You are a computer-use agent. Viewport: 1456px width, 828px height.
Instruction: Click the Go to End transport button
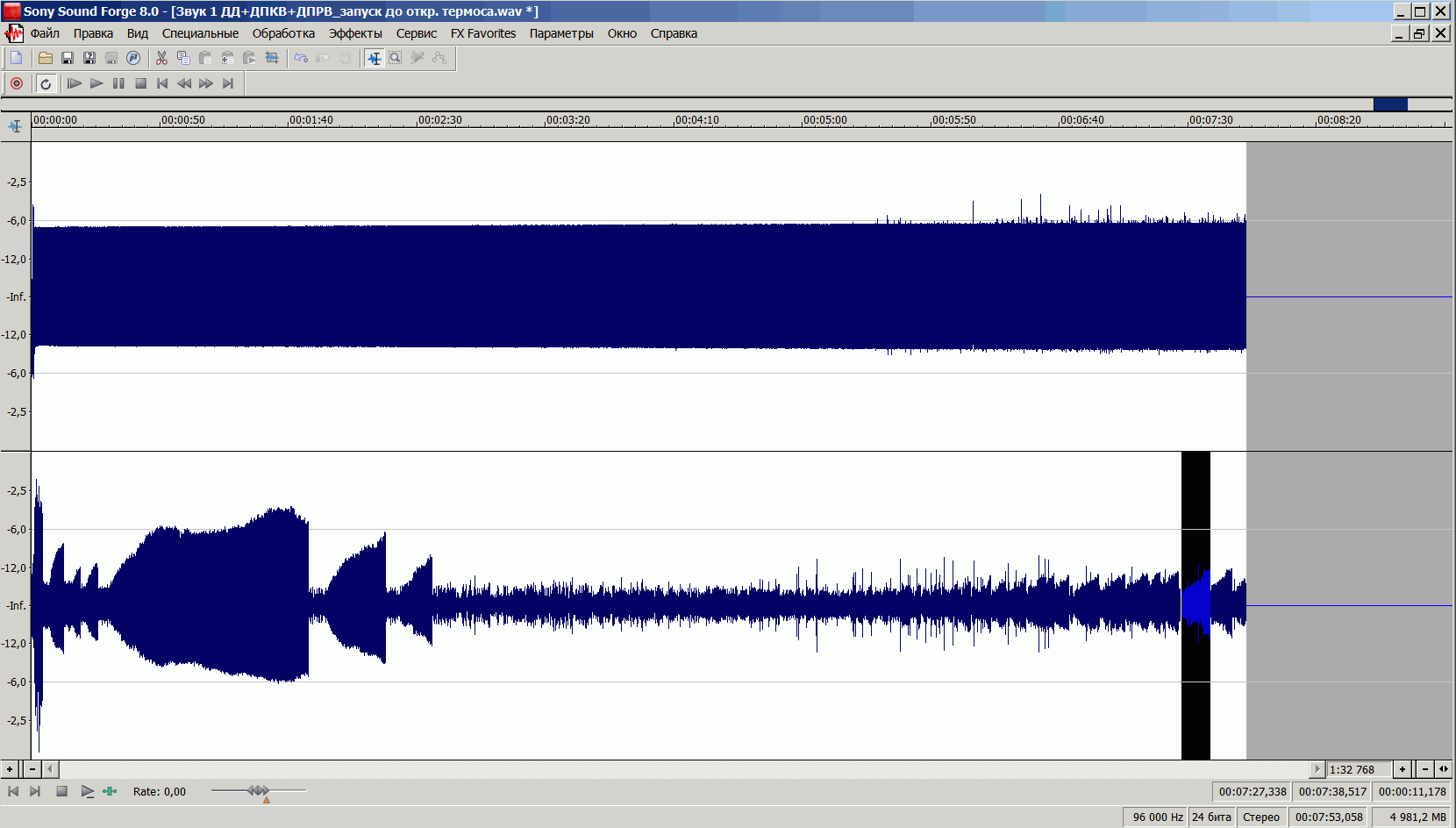coord(228,83)
